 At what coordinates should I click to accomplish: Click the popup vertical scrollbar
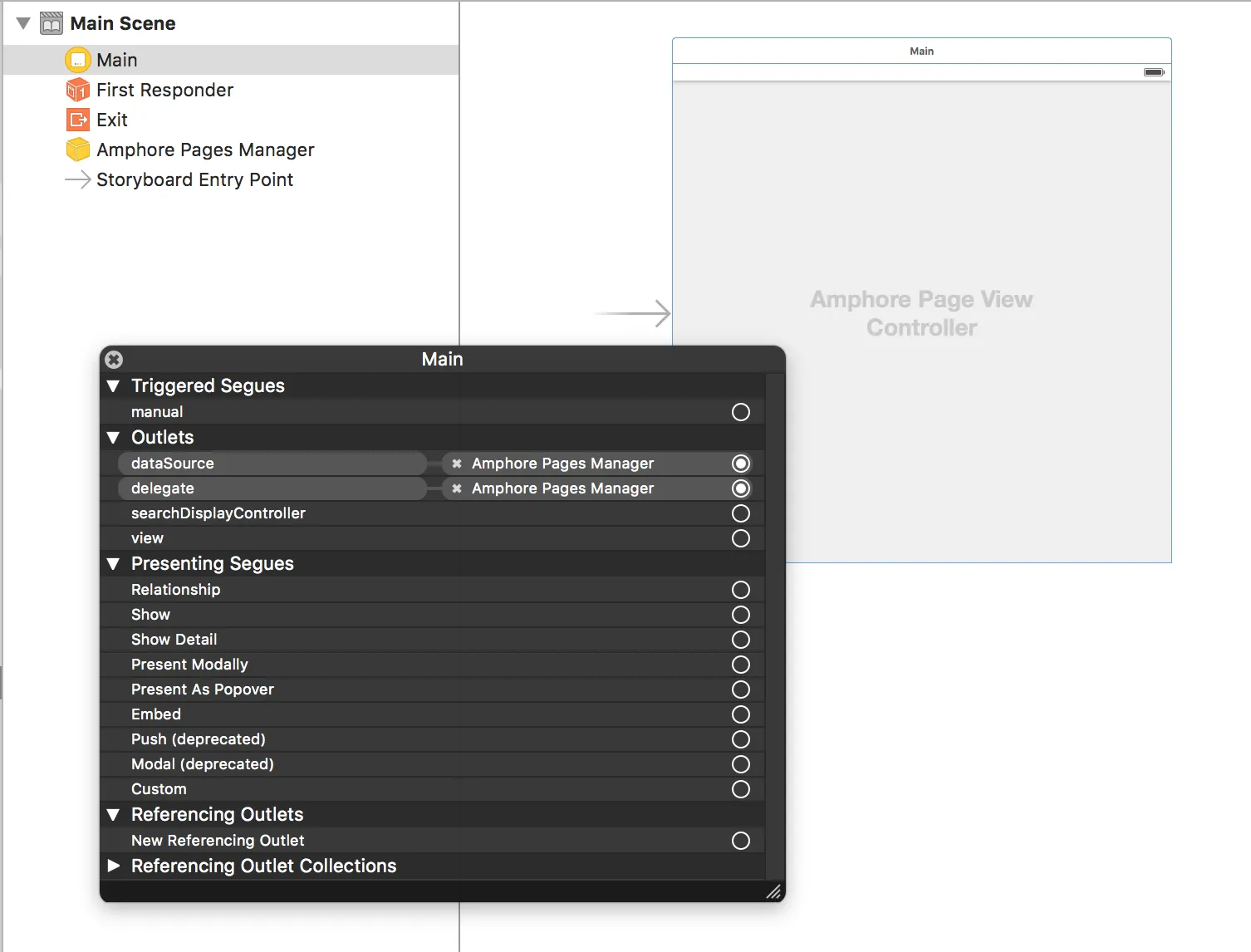click(775, 626)
